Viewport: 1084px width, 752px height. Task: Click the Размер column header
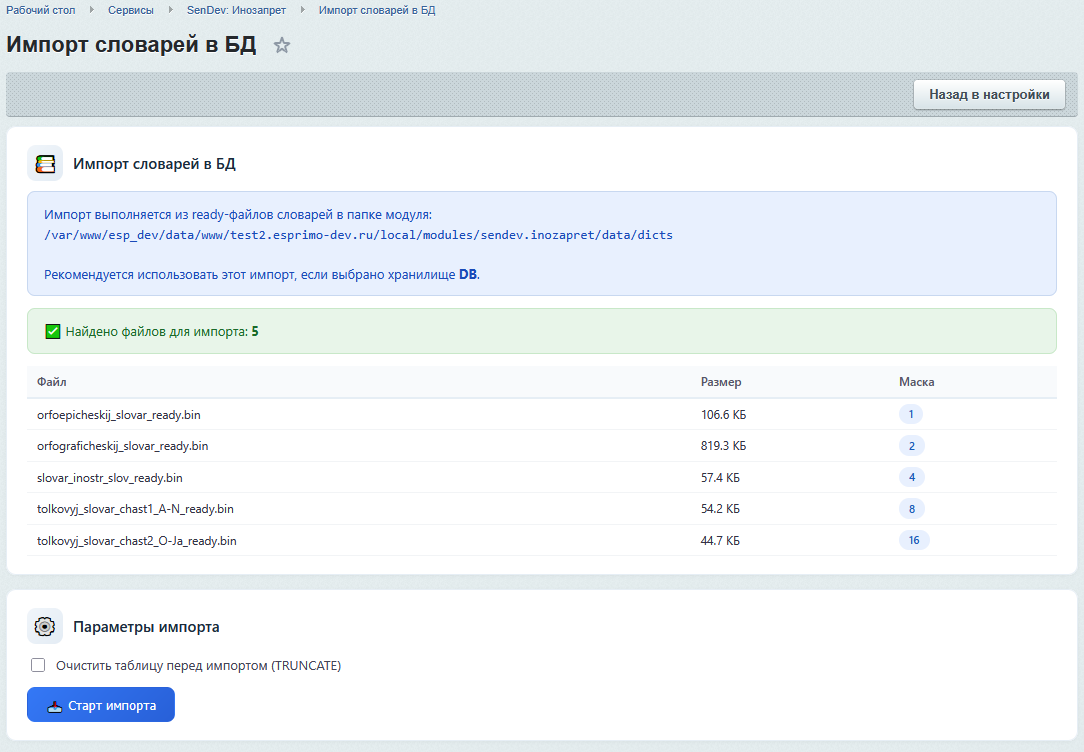click(x=721, y=382)
